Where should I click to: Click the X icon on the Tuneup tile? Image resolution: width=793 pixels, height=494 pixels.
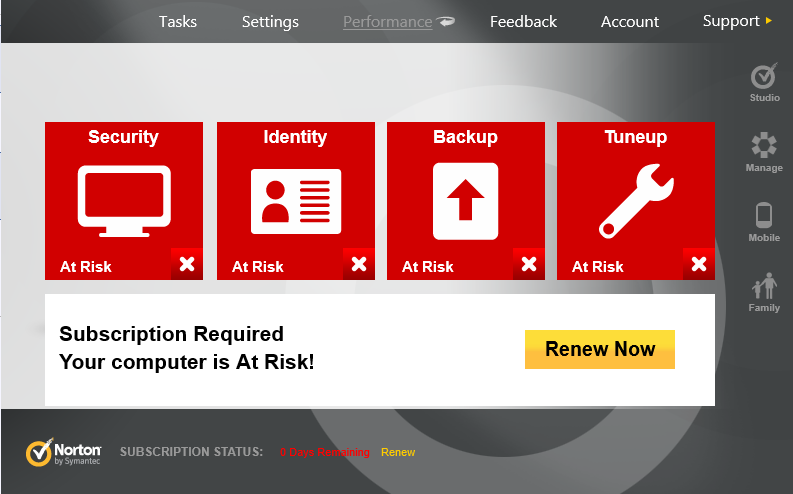(698, 264)
